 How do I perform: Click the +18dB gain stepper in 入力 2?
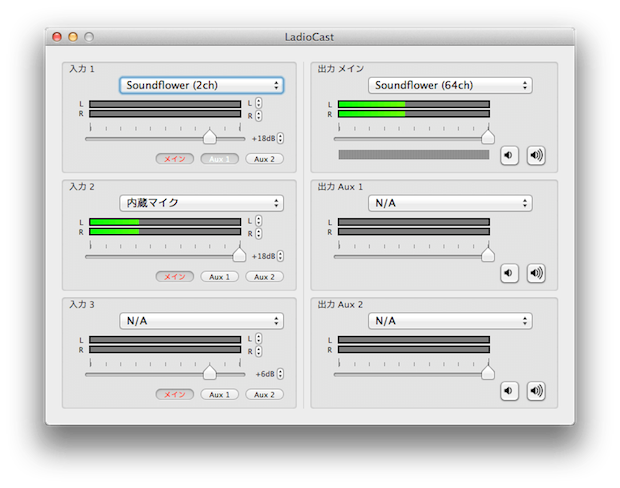click(x=280, y=256)
